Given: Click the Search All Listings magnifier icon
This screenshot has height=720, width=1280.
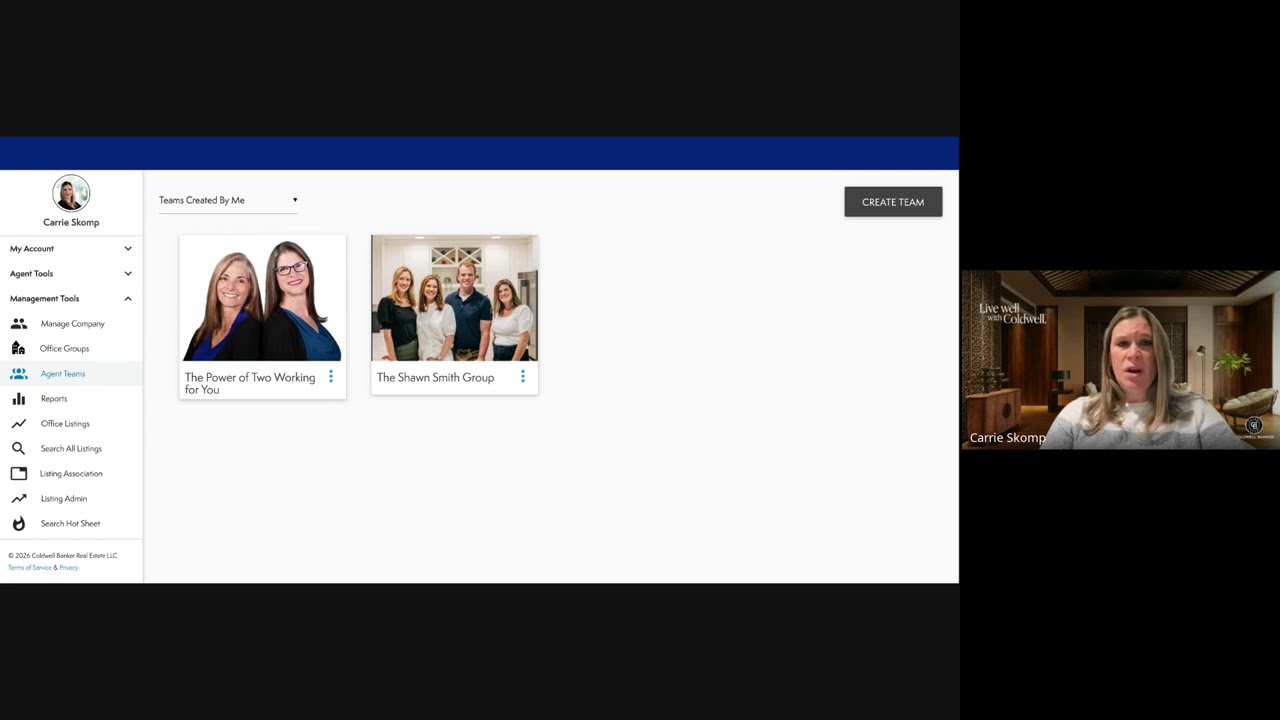Looking at the screenshot, I should [x=19, y=449].
